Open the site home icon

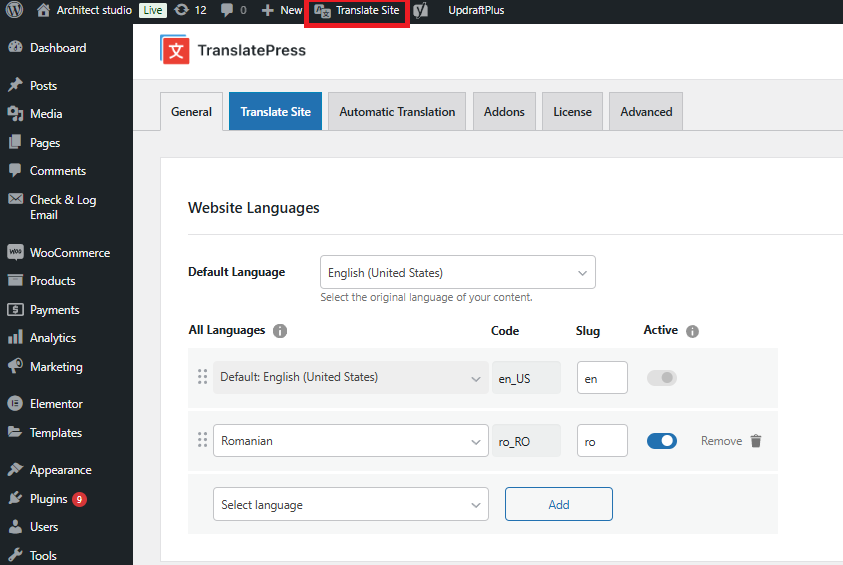tap(44, 10)
